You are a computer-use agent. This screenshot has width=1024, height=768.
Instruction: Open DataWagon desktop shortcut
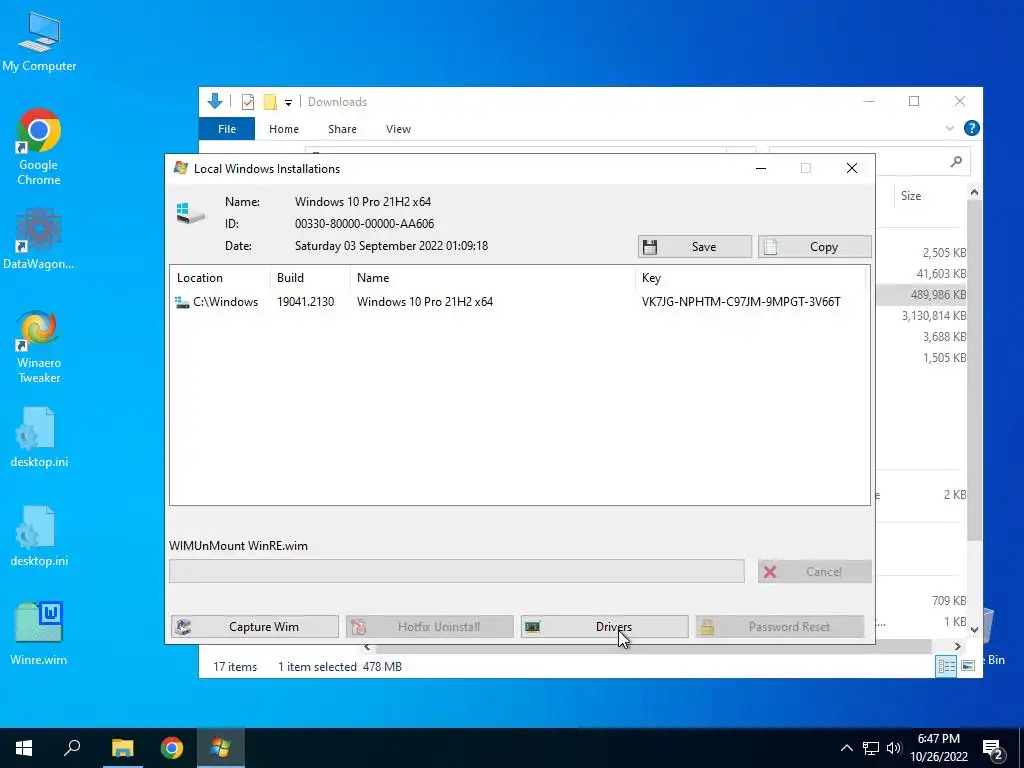point(39,238)
